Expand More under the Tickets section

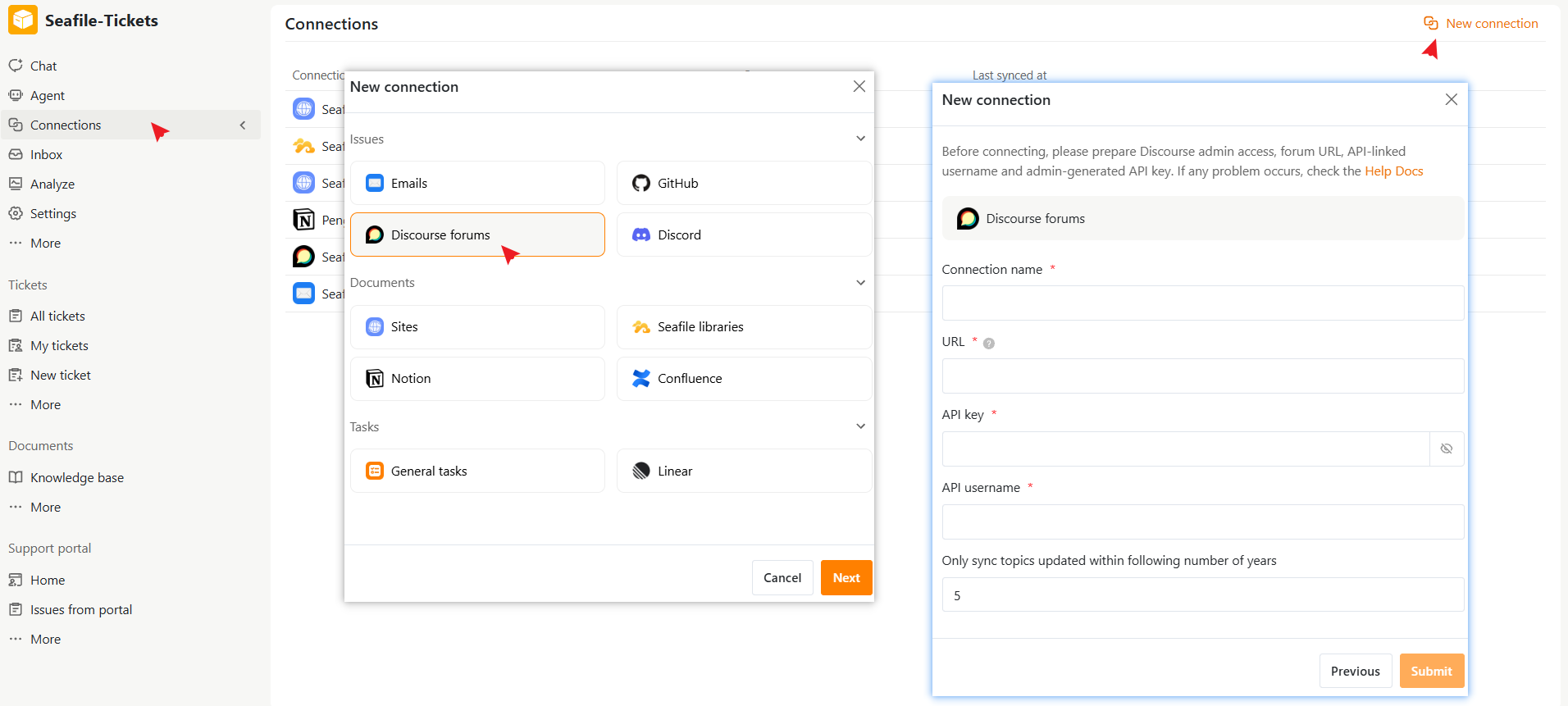45,404
